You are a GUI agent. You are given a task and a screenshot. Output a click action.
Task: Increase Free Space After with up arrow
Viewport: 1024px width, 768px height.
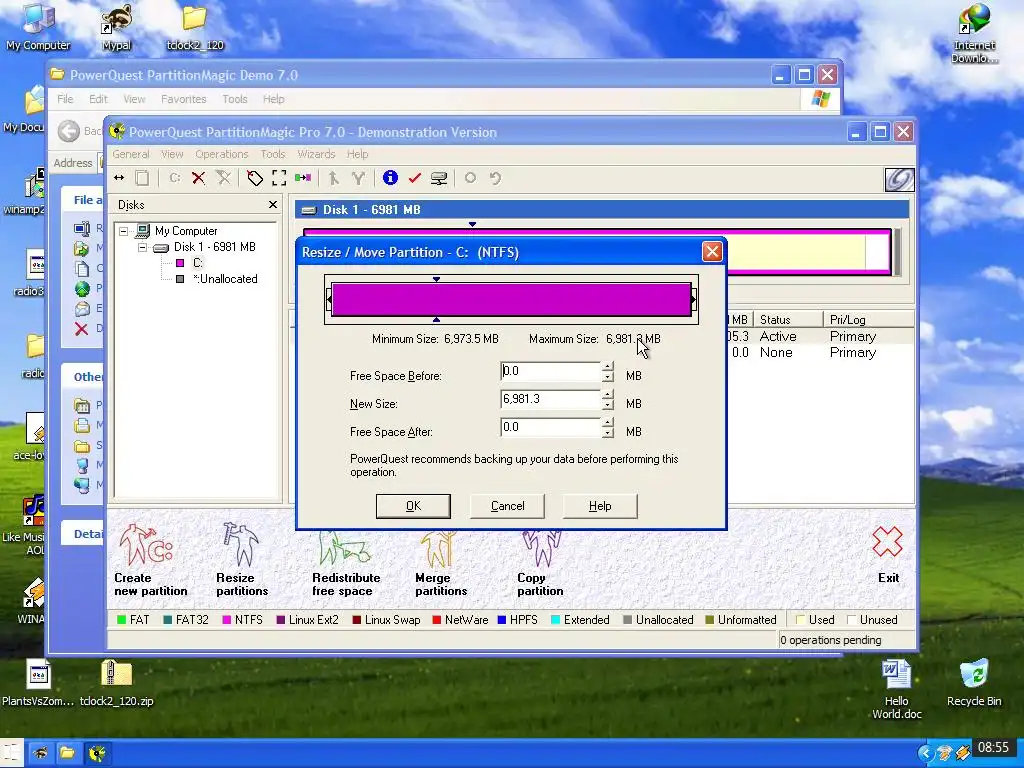coord(608,423)
